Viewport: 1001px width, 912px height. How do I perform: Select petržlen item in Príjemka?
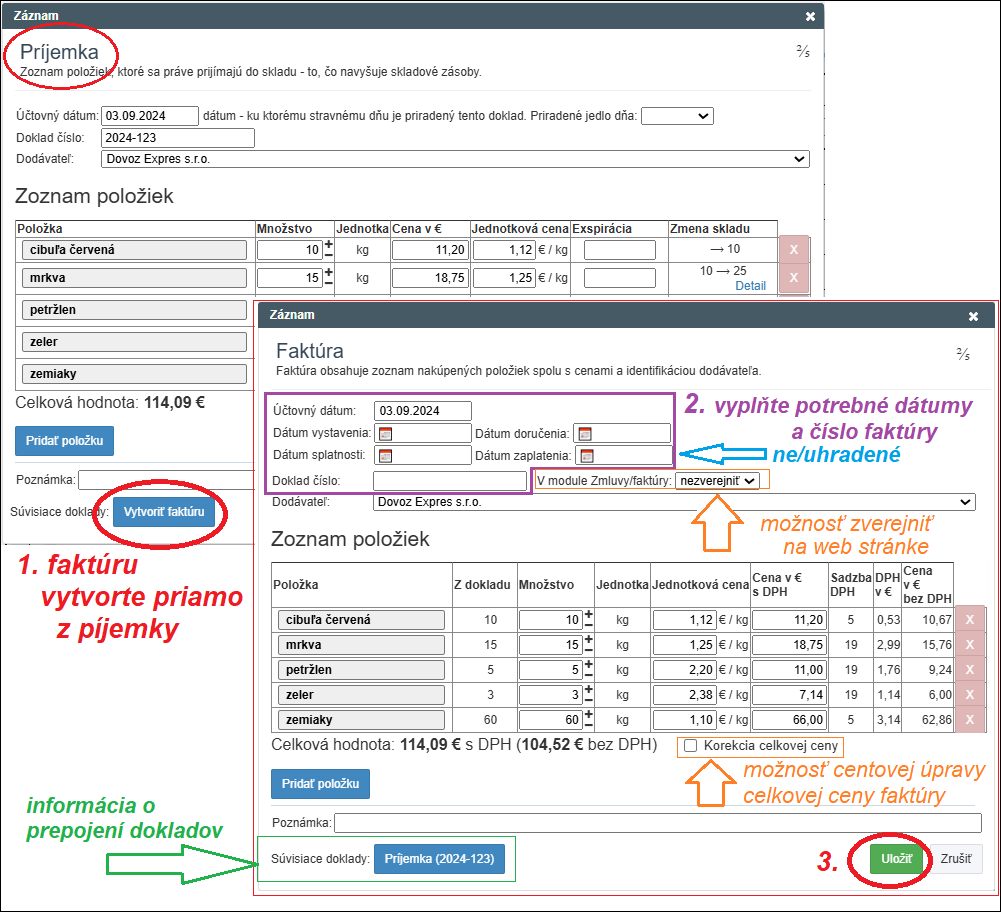[x=134, y=310]
